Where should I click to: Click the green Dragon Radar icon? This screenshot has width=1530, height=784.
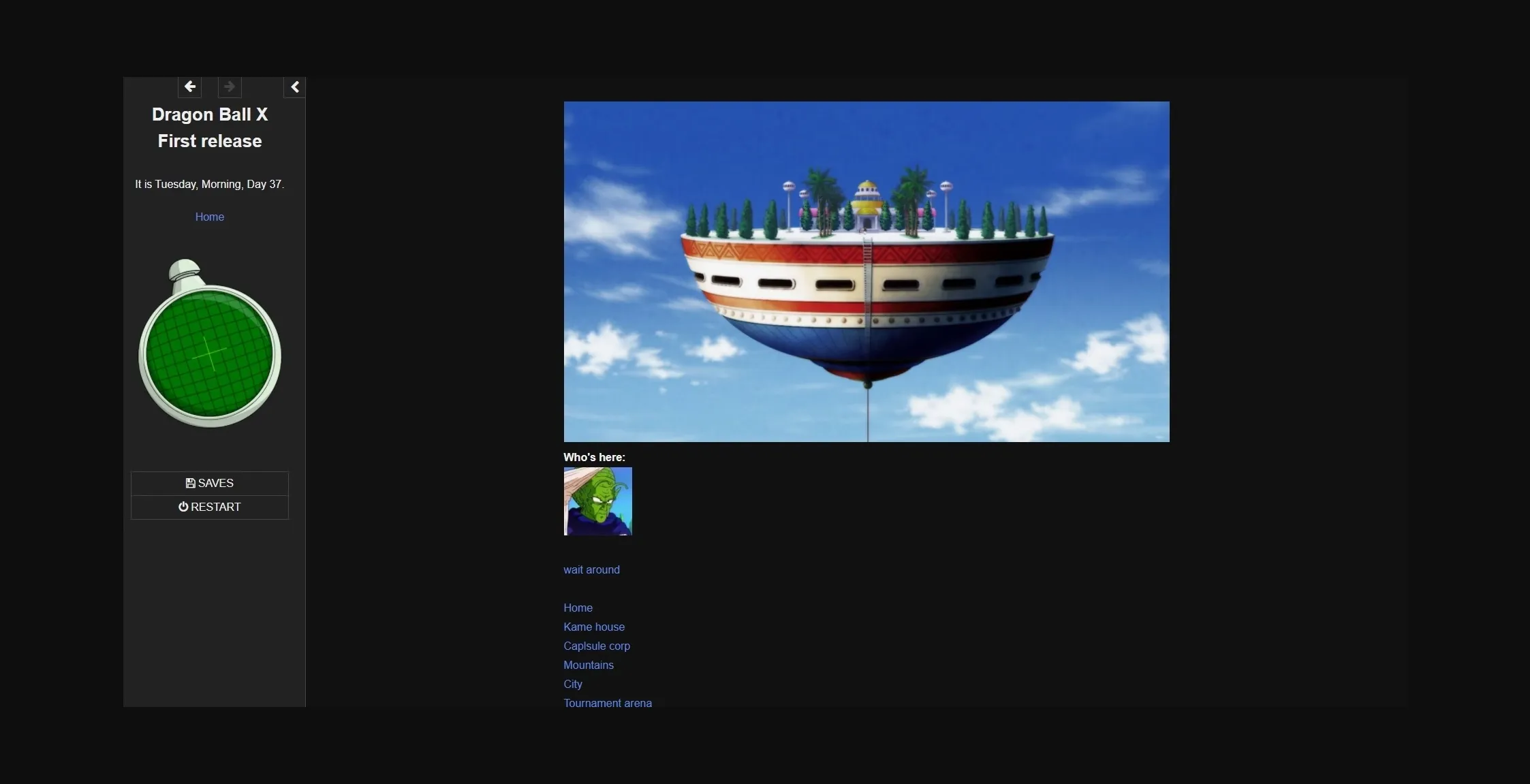[x=210, y=344]
